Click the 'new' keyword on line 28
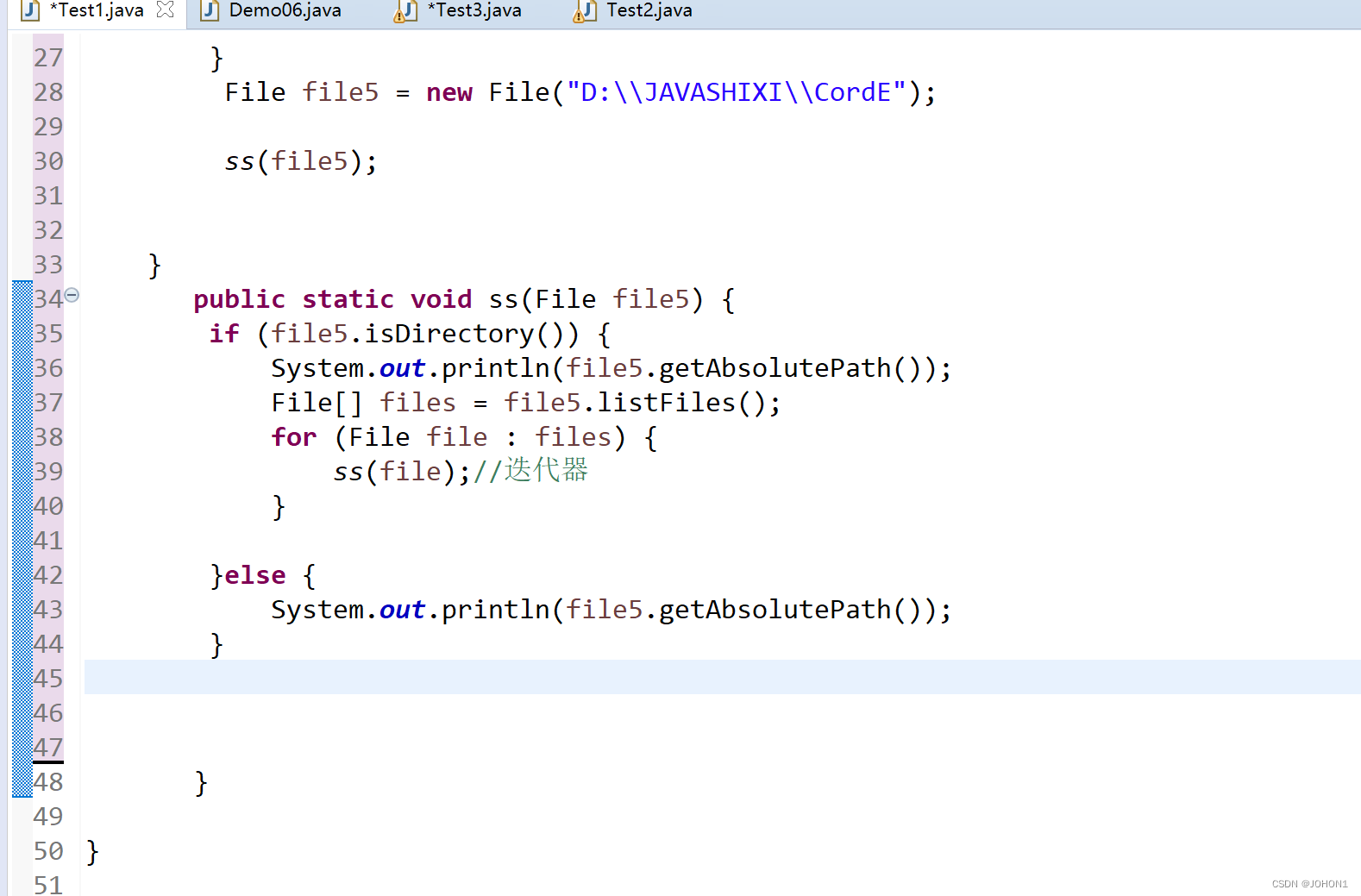Image resolution: width=1361 pixels, height=896 pixels. tap(449, 92)
